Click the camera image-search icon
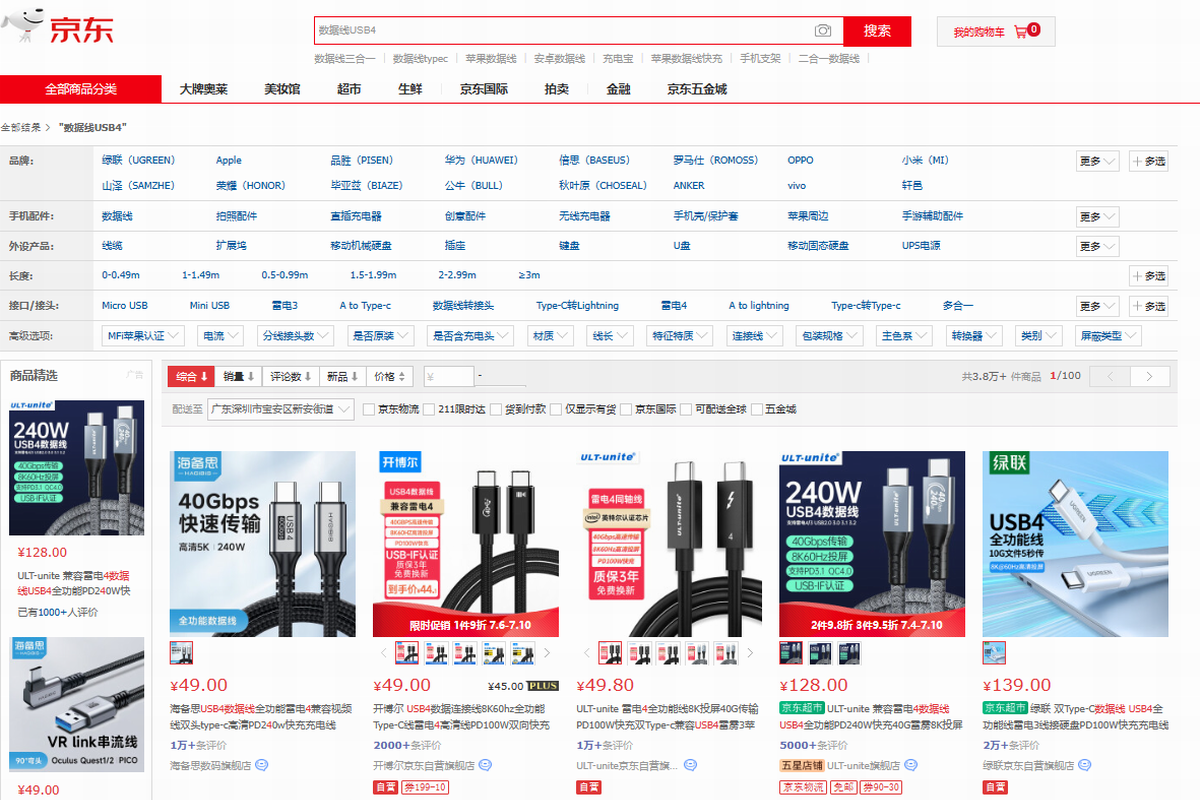The height and width of the screenshot is (800, 1200). (823, 31)
